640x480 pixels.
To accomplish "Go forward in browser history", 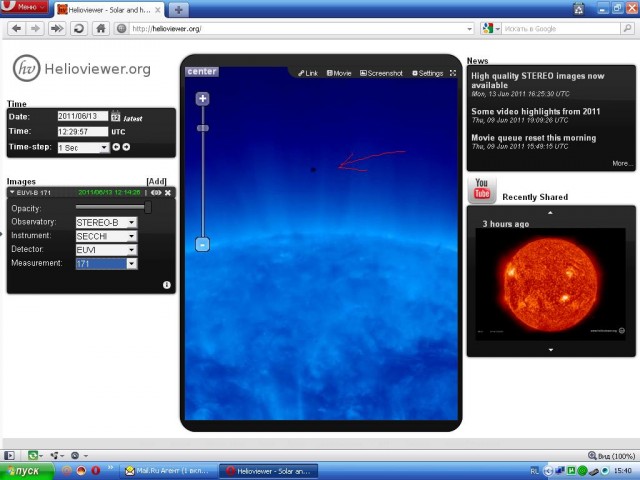I will [36, 29].
